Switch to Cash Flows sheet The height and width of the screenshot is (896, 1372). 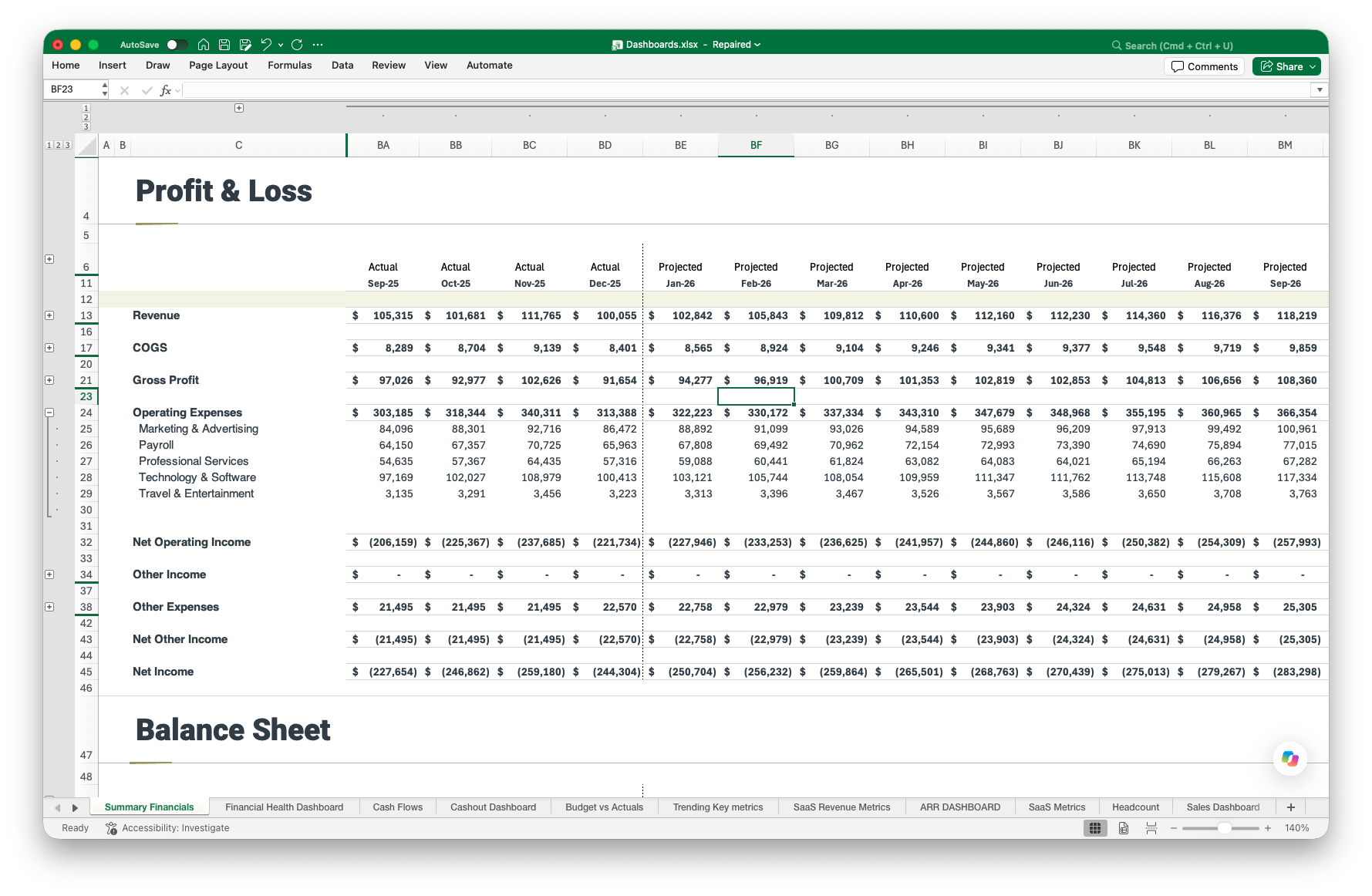[397, 807]
